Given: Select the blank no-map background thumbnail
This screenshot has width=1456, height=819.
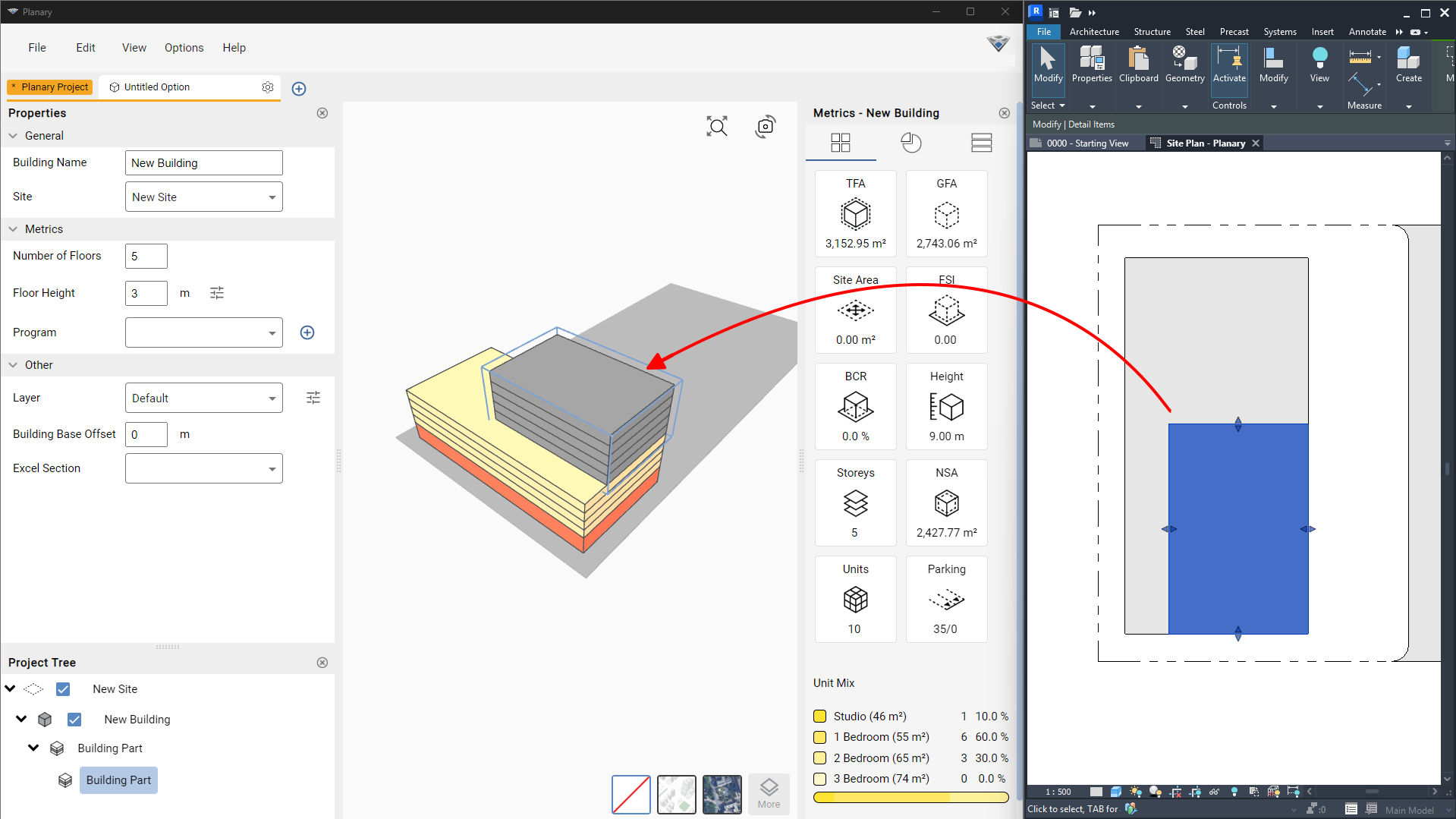Looking at the screenshot, I should click(631, 795).
